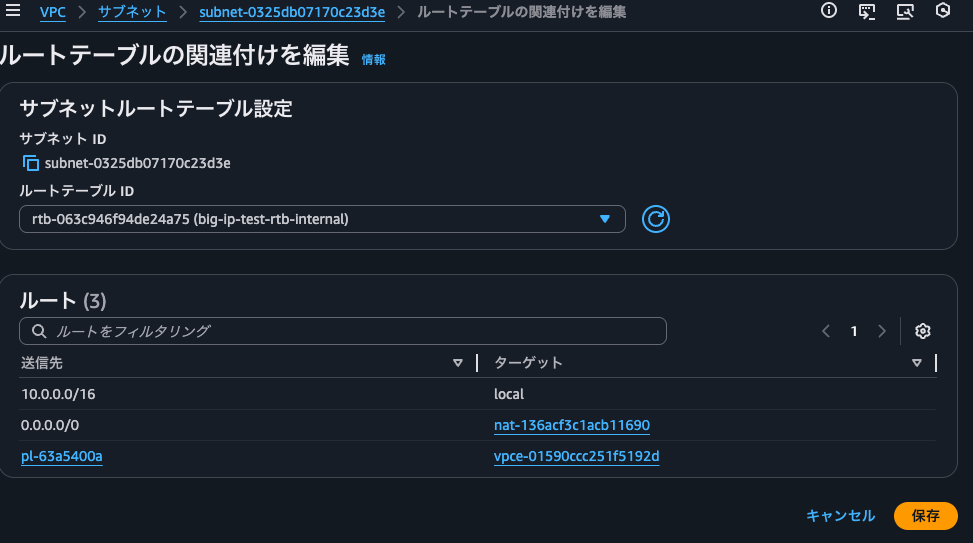Open prefix list pl-63a5400a link

[x=61, y=456]
